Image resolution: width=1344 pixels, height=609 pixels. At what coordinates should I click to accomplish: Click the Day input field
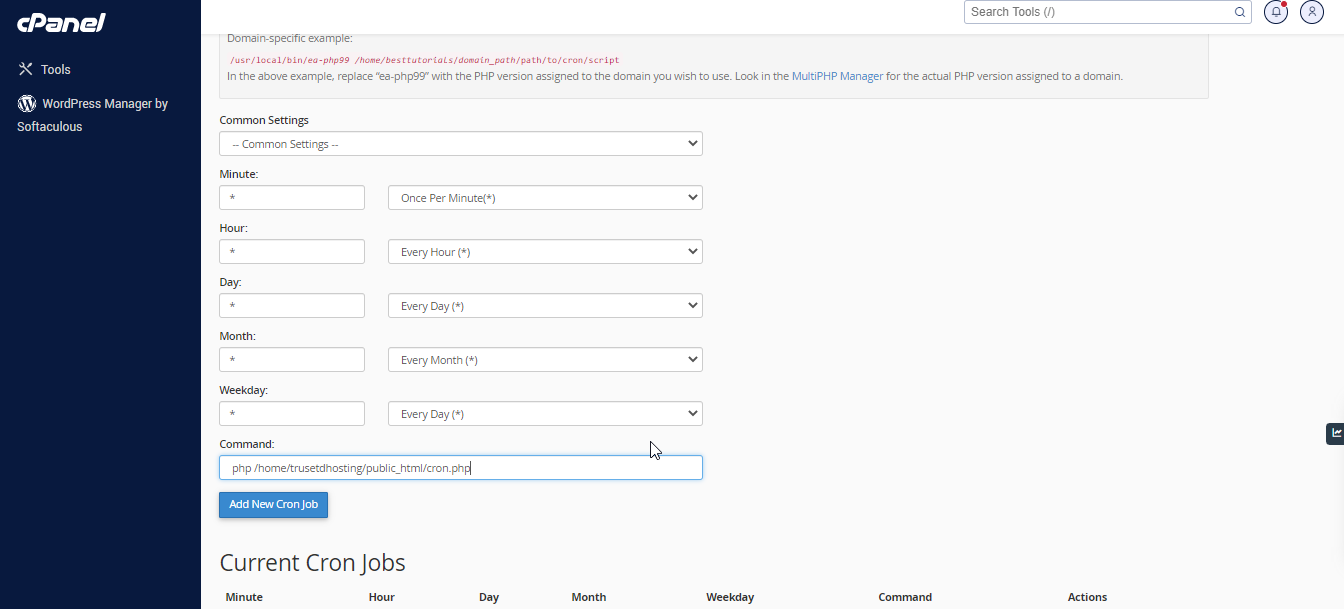click(x=292, y=306)
